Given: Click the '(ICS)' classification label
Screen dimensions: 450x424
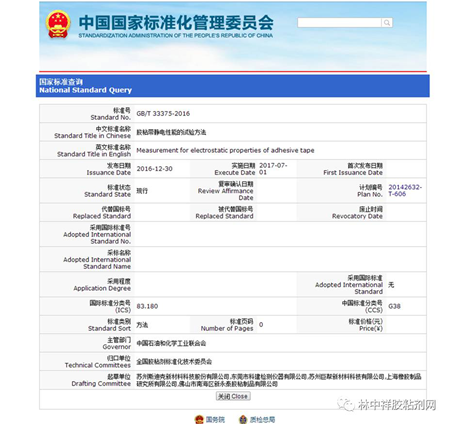Looking at the screenshot, I should pos(123,310).
